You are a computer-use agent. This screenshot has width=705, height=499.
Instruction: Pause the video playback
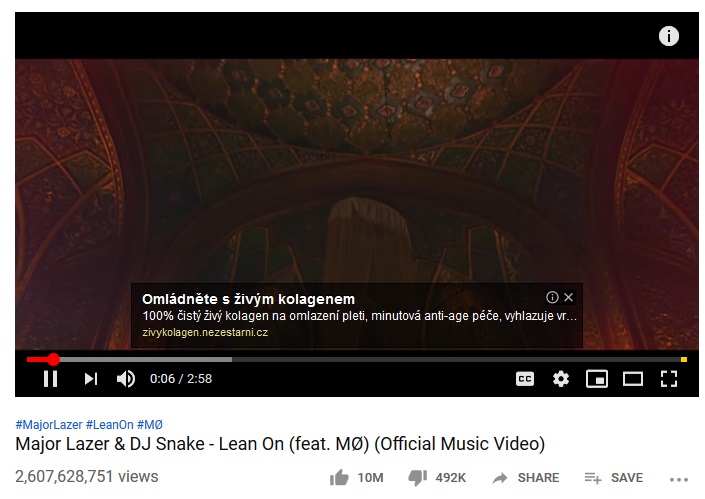click(x=50, y=379)
